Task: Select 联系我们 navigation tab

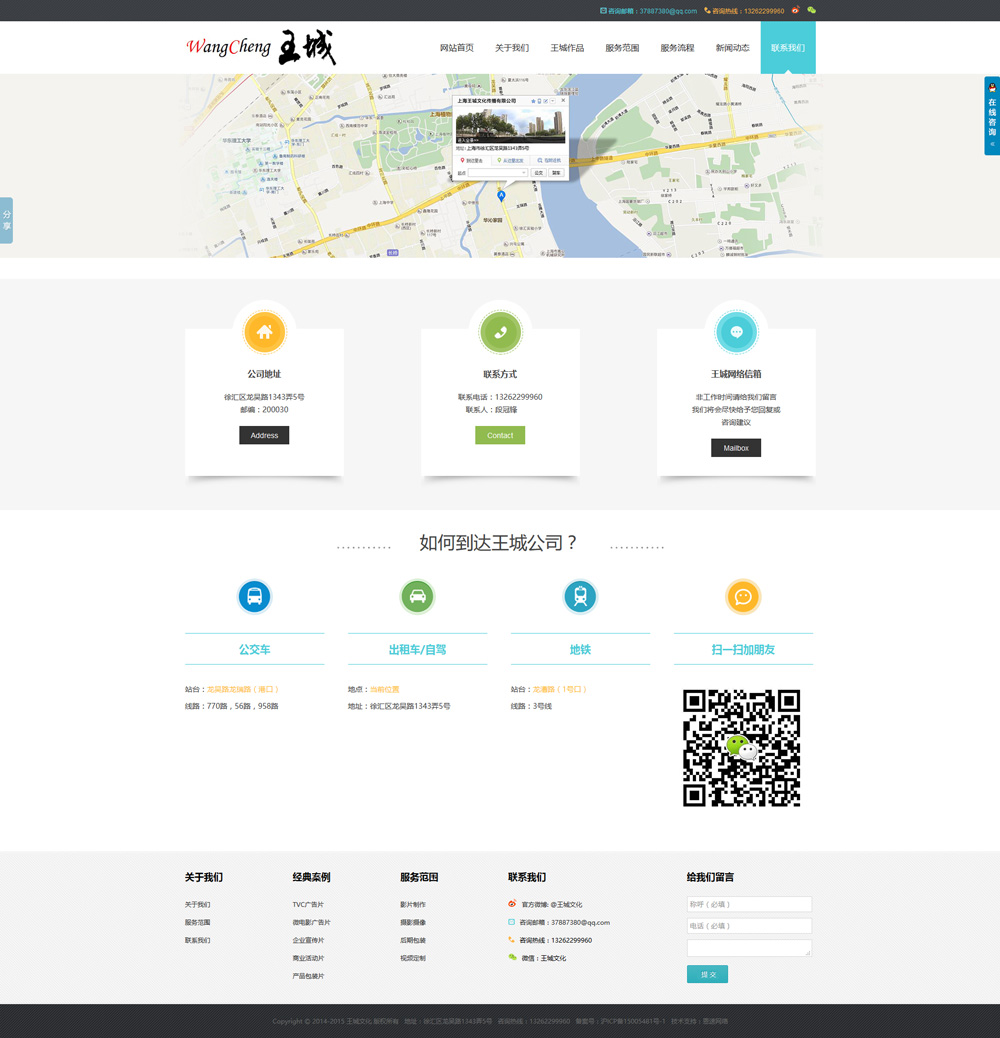Action: tap(788, 48)
